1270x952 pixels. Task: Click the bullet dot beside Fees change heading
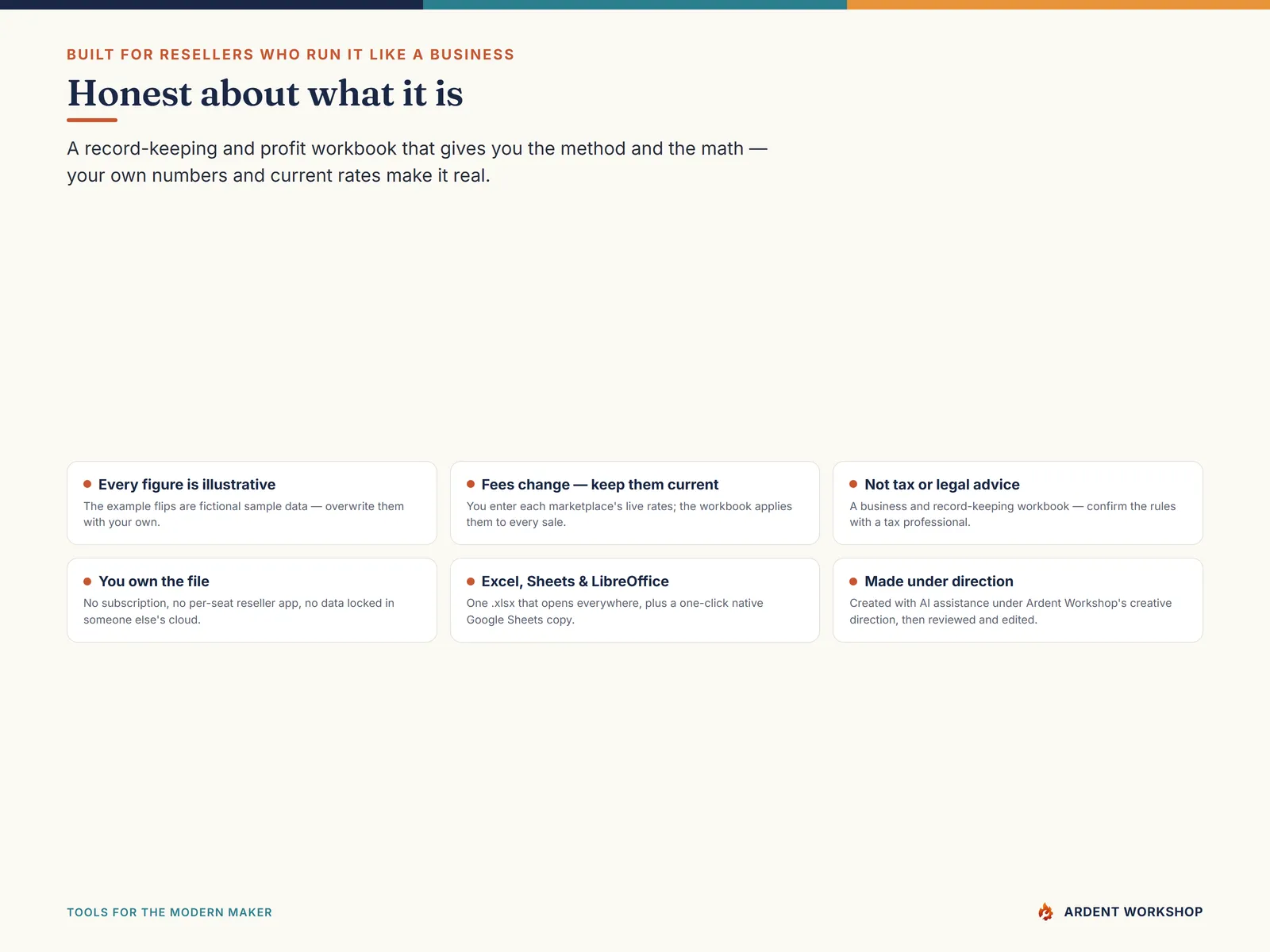point(471,484)
